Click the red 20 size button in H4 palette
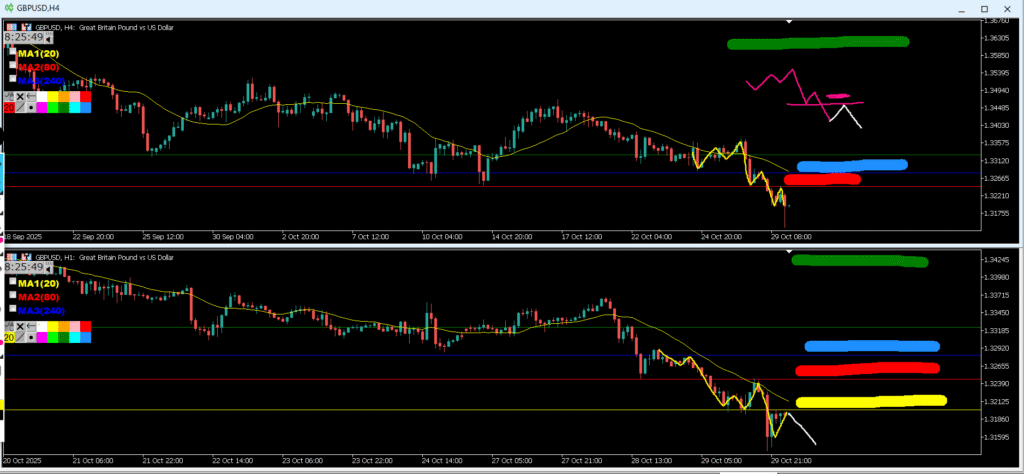The height and width of the screenshot is (474, 1024). [9, 107]
